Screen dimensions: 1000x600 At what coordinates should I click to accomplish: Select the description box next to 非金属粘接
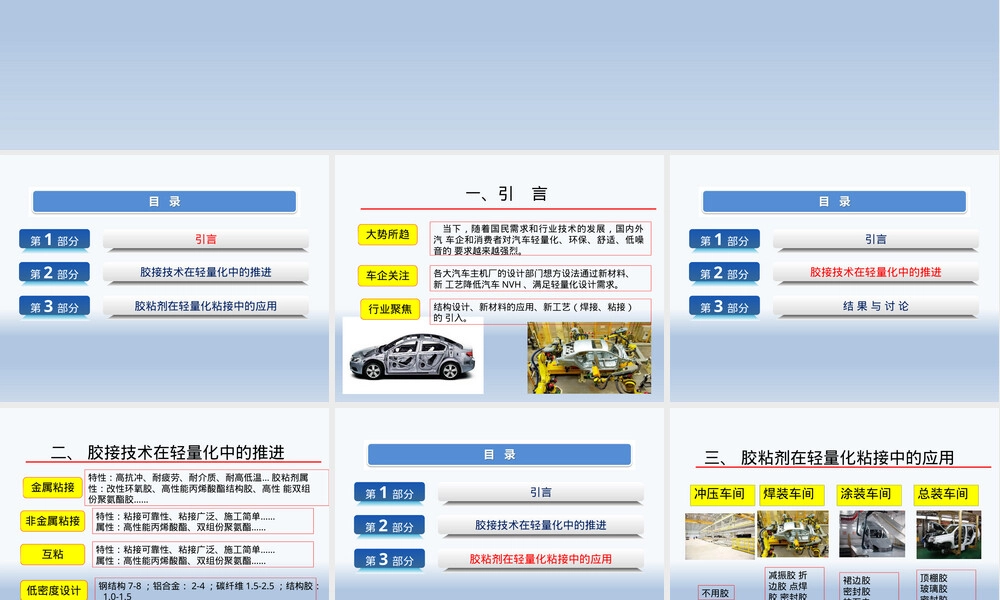[203, 522]
